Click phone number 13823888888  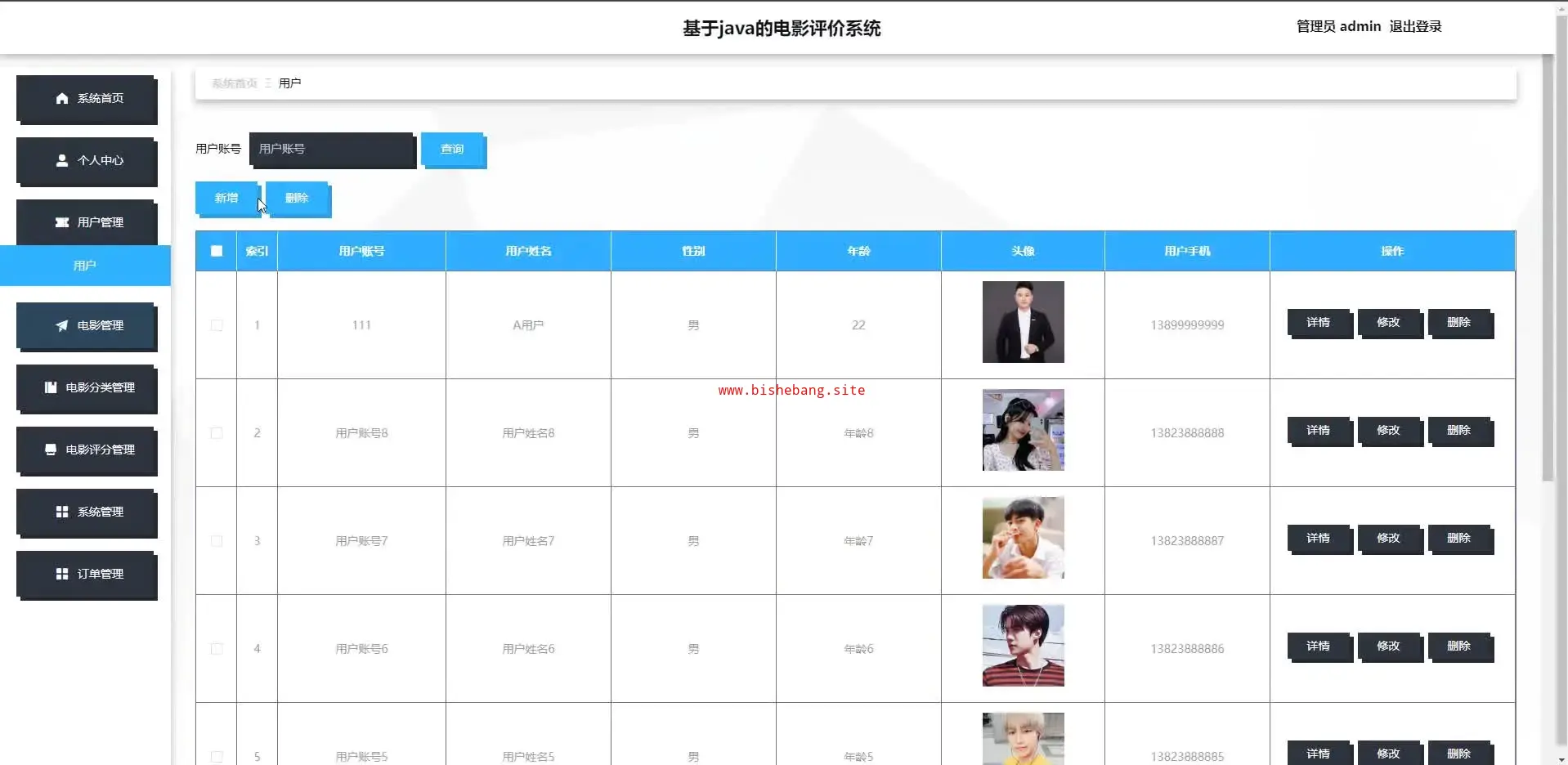pos(1188,433)
